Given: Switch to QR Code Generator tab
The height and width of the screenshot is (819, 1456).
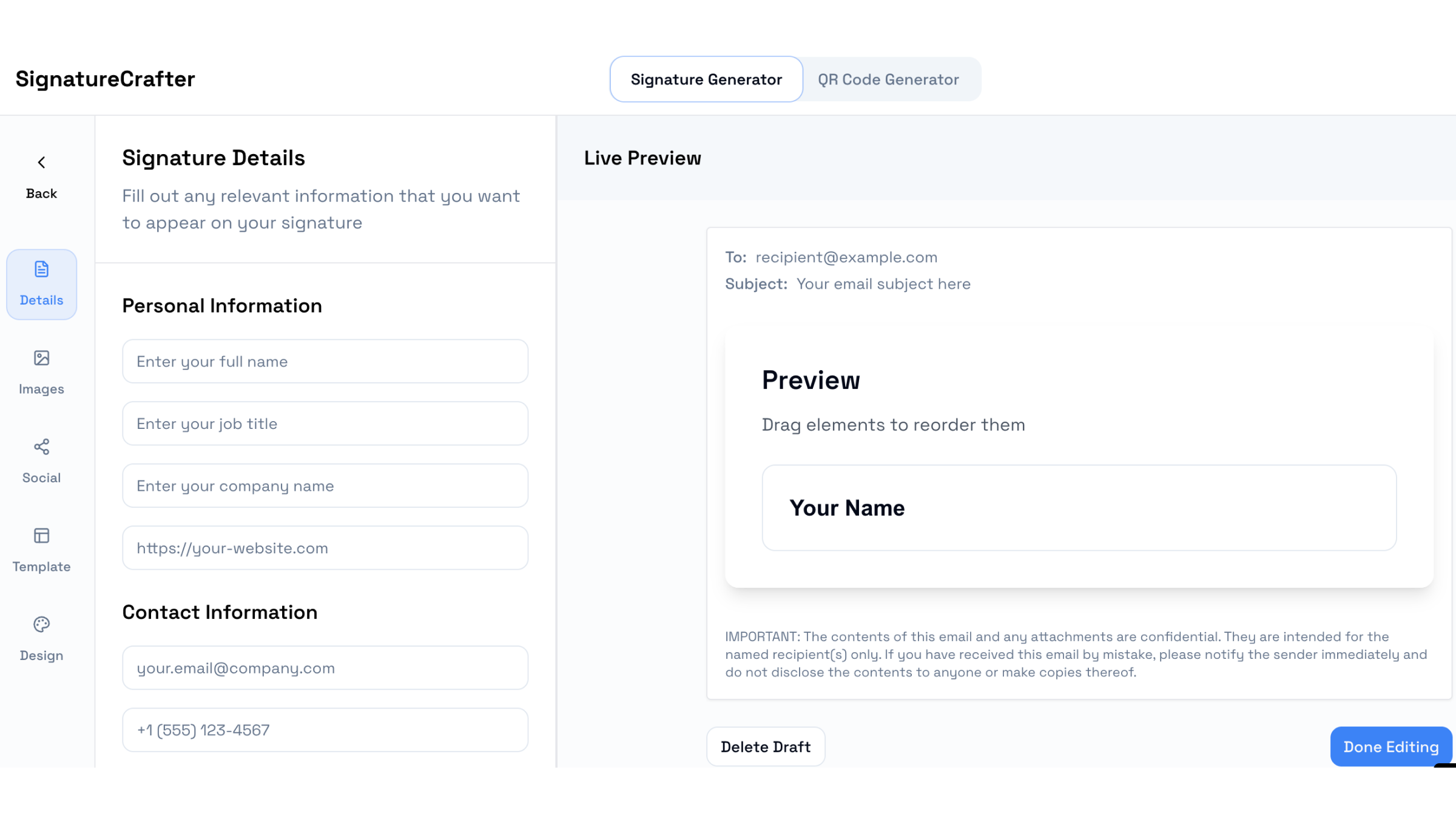Looking at the screenshot, I should 888,79.
